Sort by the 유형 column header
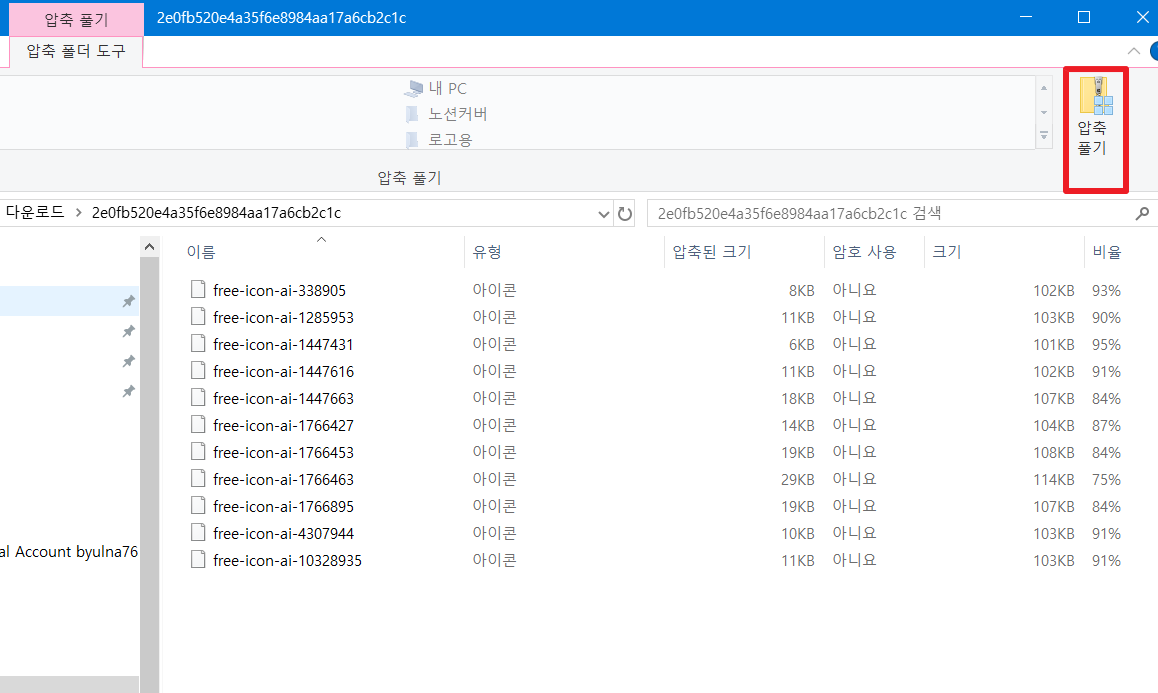 tap(487, 252)
